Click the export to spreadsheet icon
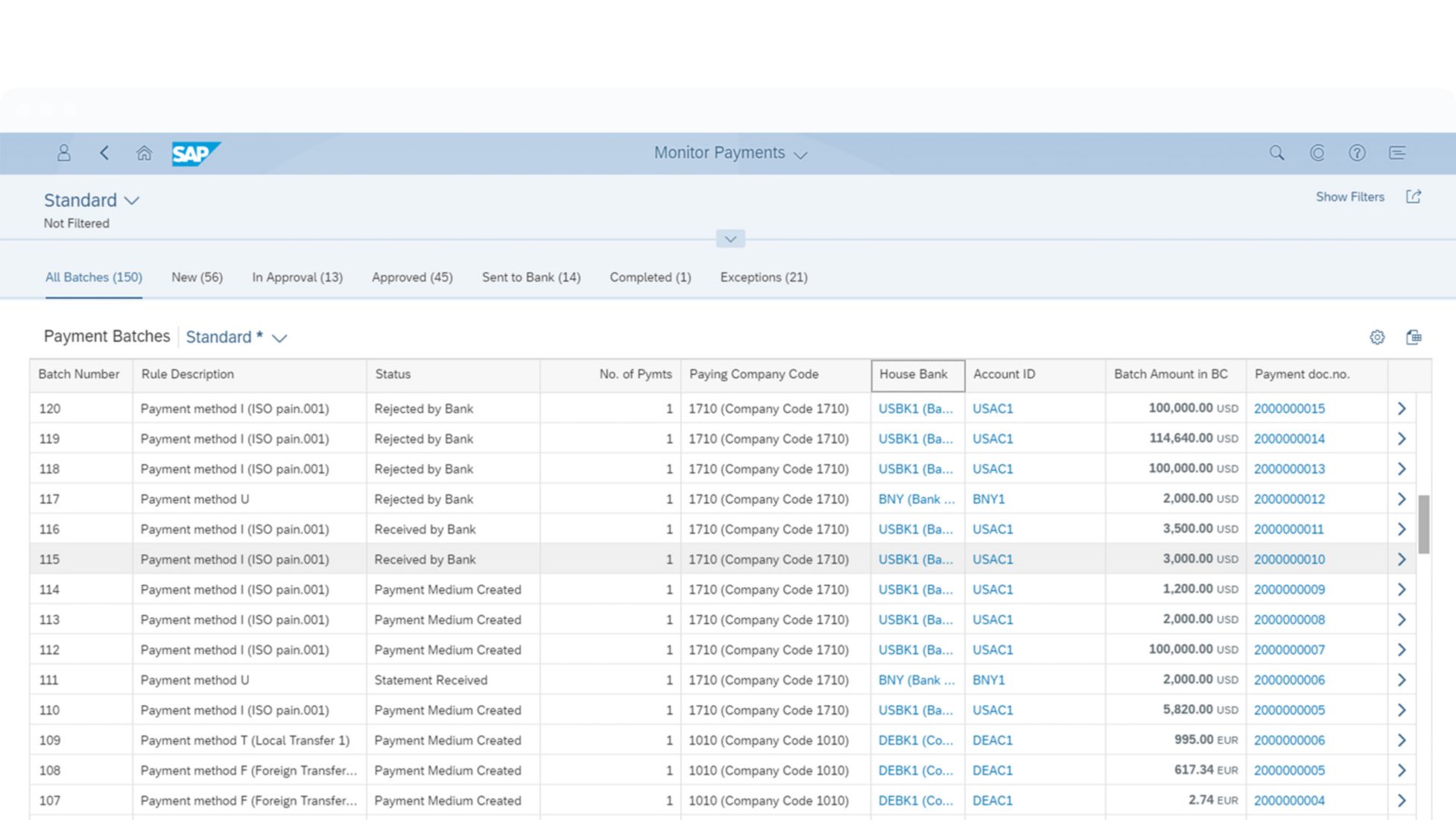Screen dimensions: 1456x820 (x=1413, y=337)
